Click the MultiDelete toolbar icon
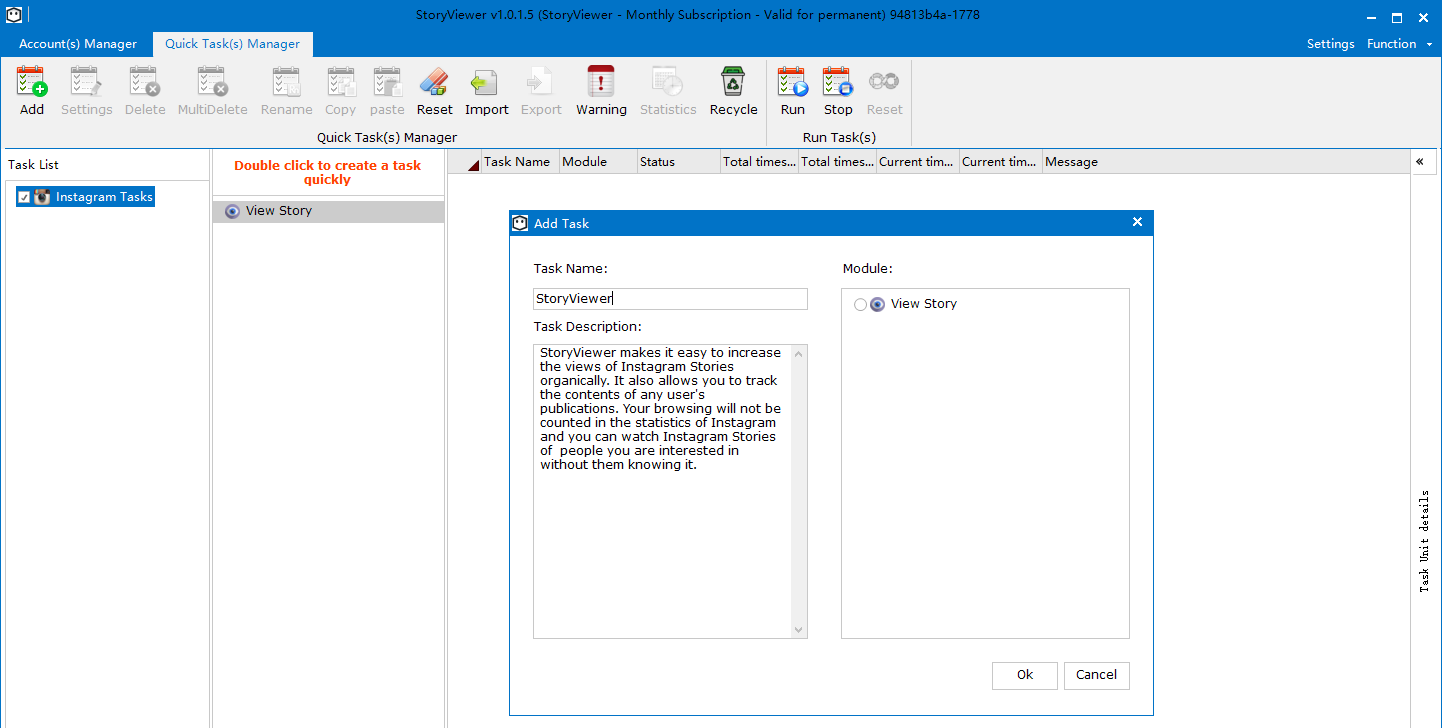The image size is (1442, 728). (213, 81)
